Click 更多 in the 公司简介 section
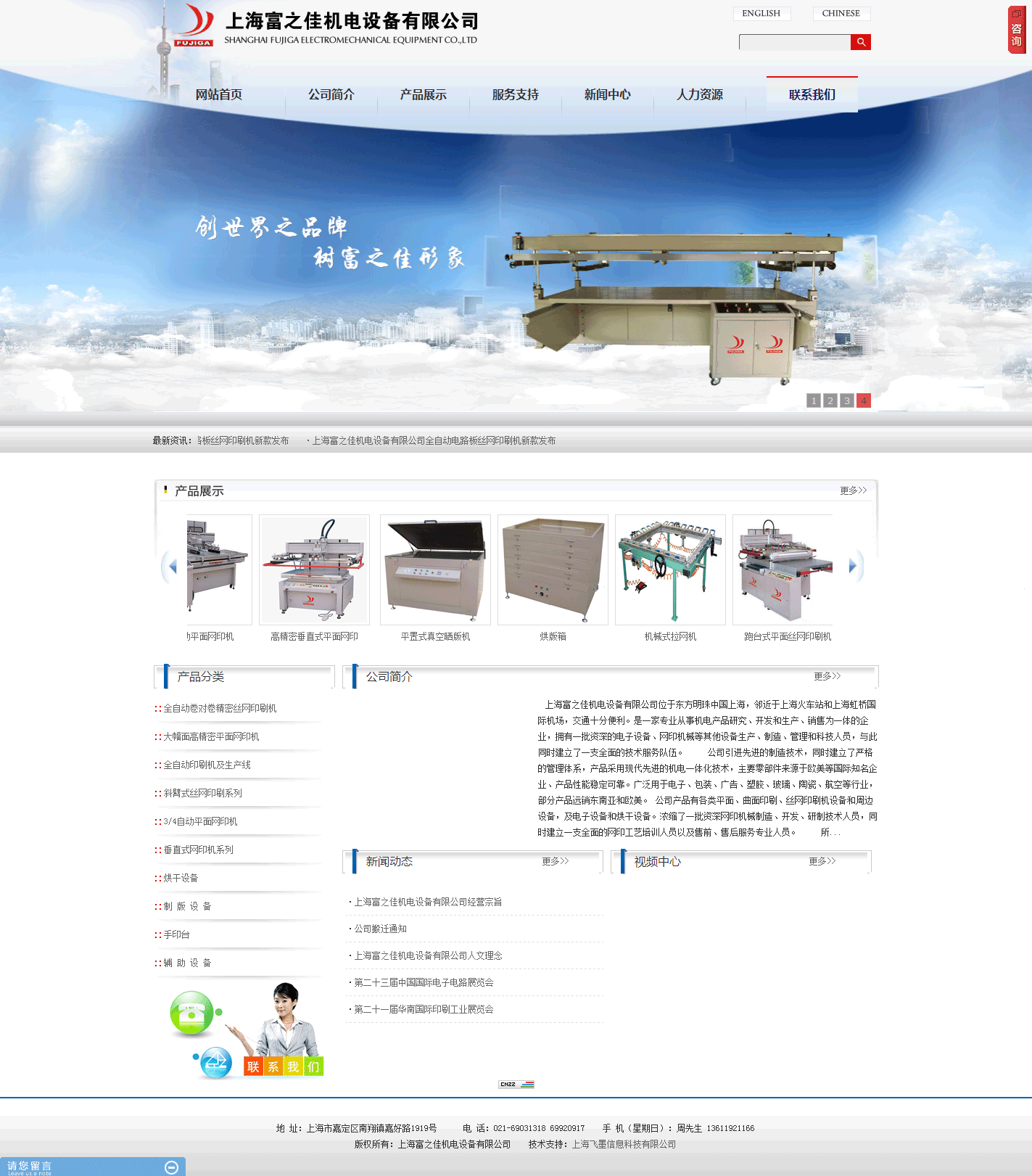Screen dimensions: 1032x1176 pyautogui.click(x=827, y=677)
